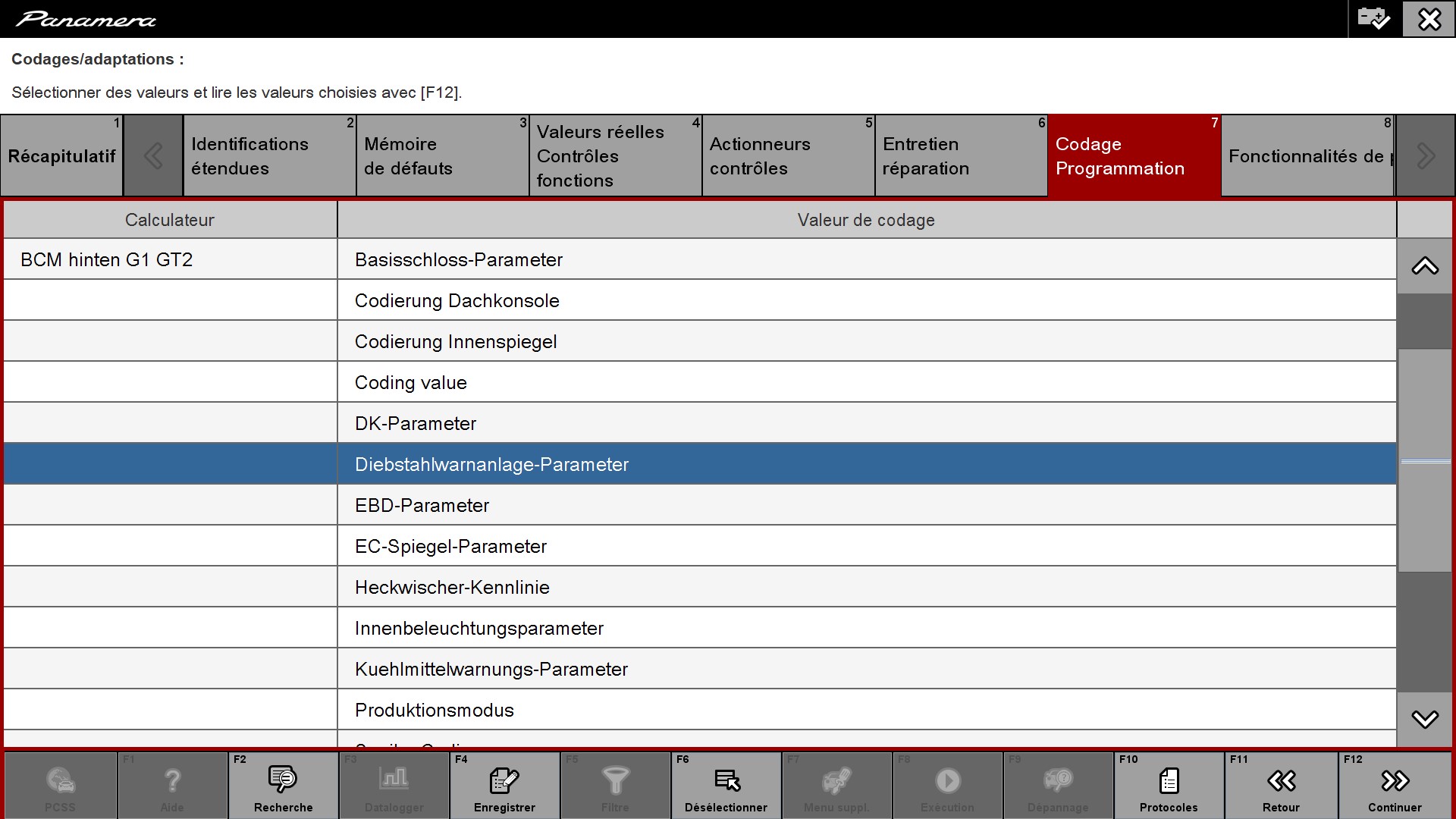This screenshot has height=819, width=1456.
Task: Open the Mémoire de défauts tab
Action: click(x=442, y=155)
